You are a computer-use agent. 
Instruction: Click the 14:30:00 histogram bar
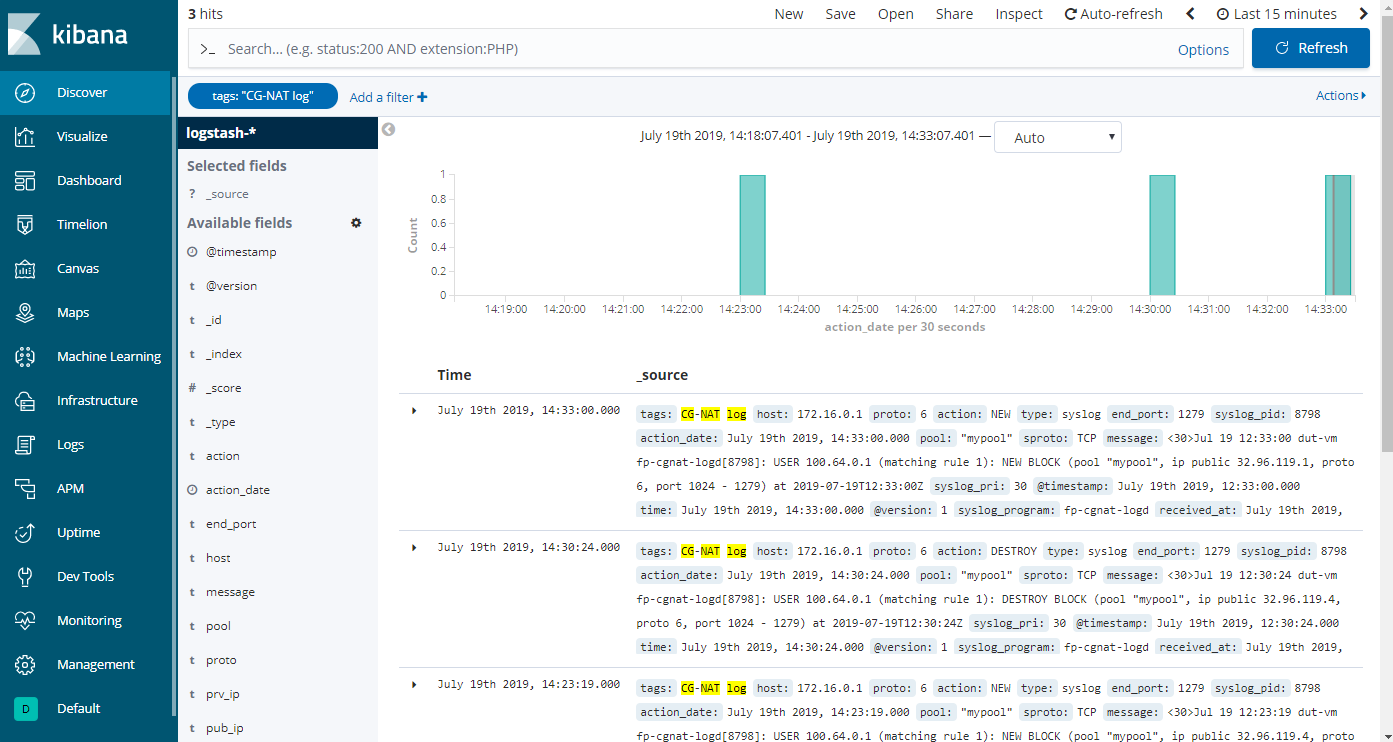pos(1162,235)
